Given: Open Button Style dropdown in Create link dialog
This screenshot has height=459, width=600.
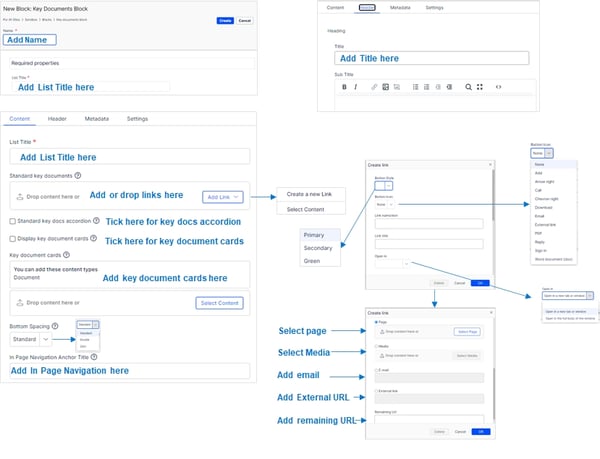Looking at the screenshot, I should tap(383, 186).
